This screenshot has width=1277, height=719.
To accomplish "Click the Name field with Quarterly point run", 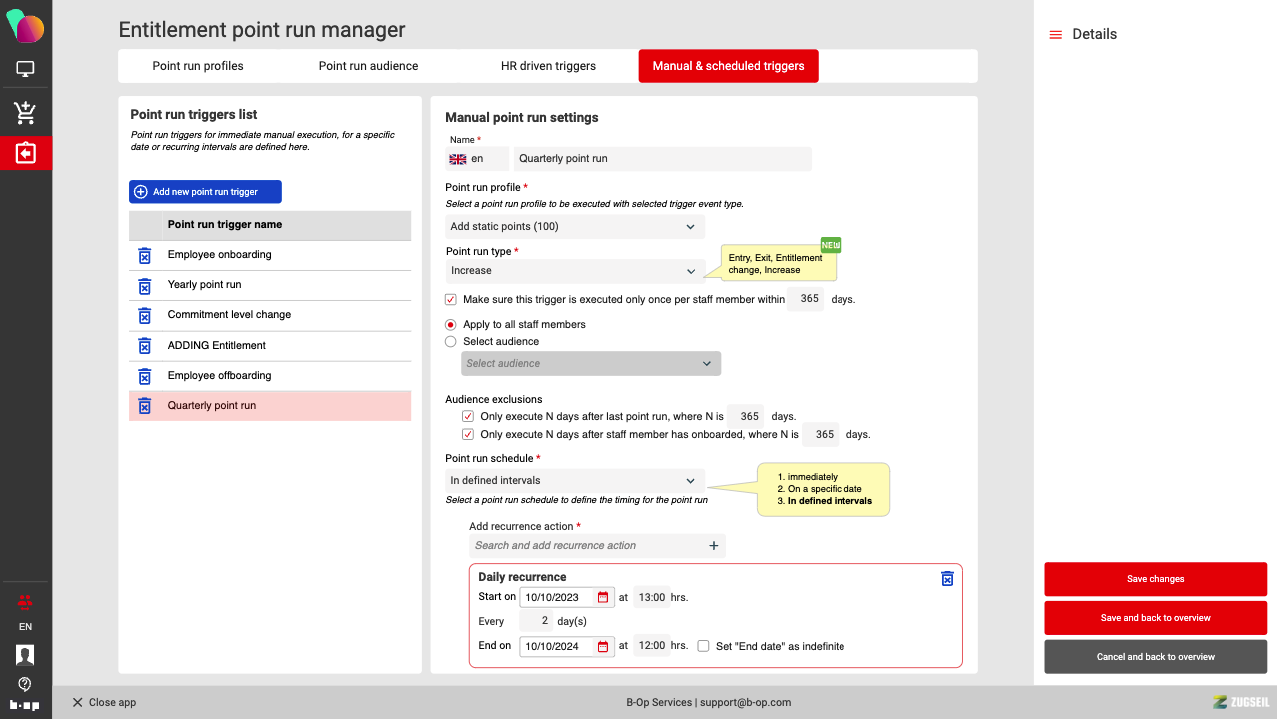I will tap(662, 159).
